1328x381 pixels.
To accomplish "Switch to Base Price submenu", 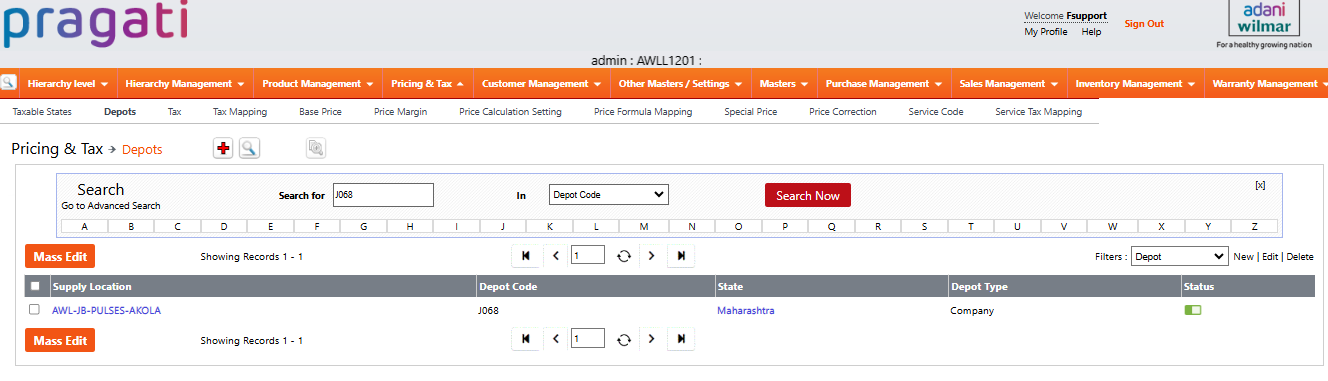I will coord(320,112).
